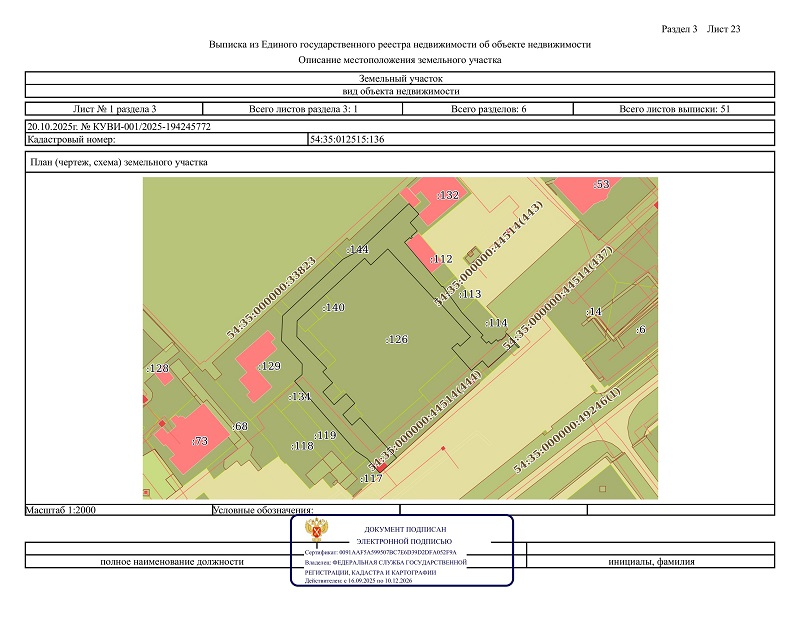Click the small red building marker near :117
800x618 pixels.
(381, 468)
